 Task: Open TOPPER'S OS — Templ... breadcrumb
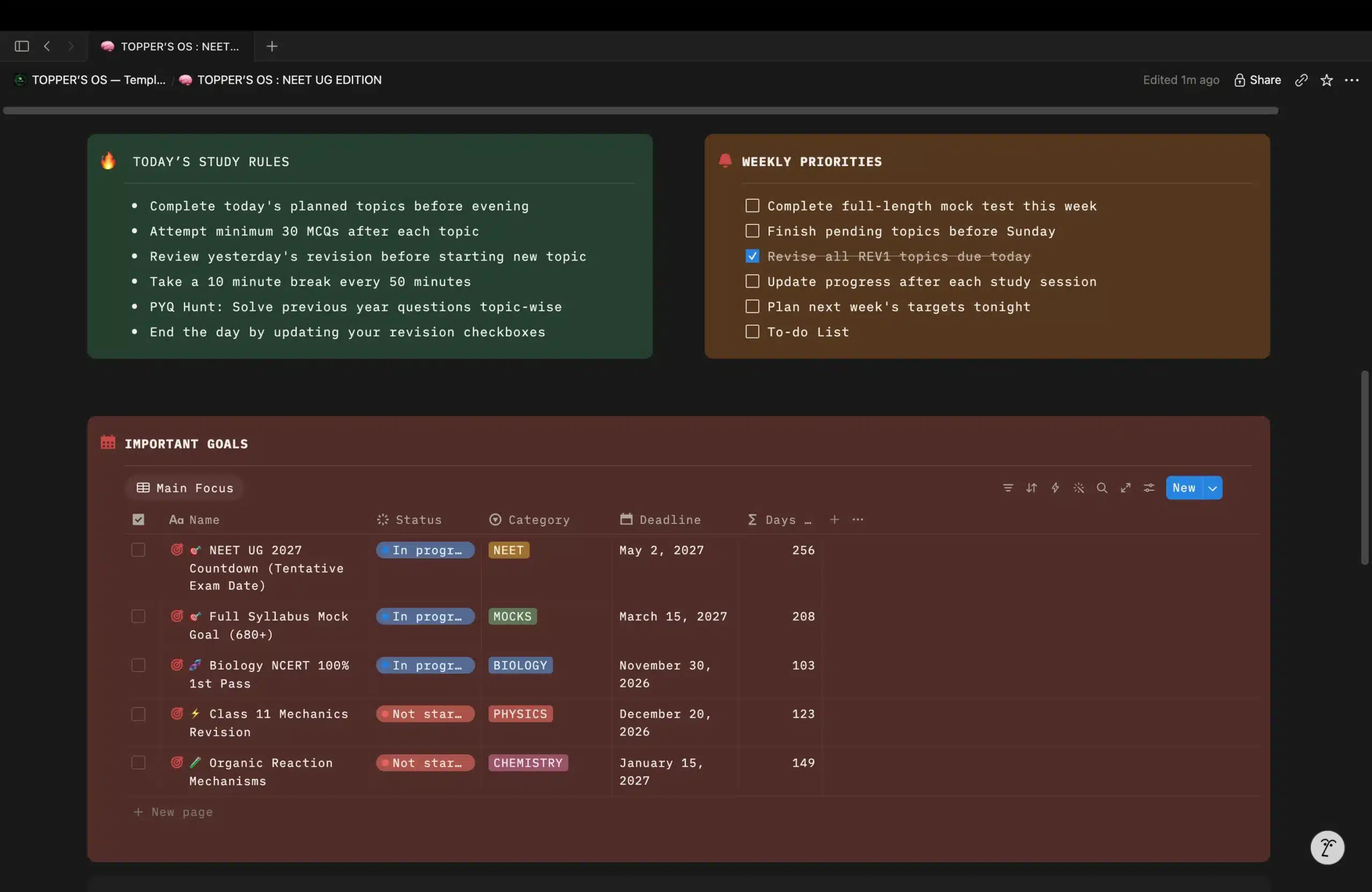91,80
